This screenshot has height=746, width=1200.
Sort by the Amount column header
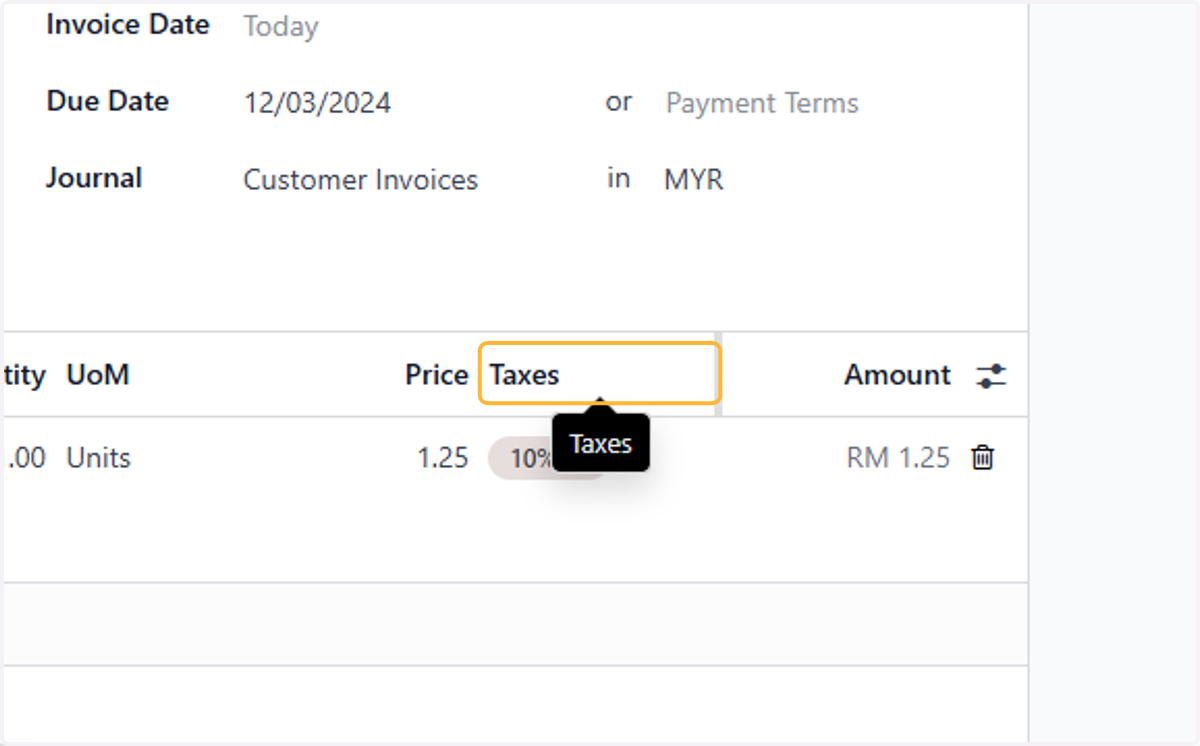point(897,375)
